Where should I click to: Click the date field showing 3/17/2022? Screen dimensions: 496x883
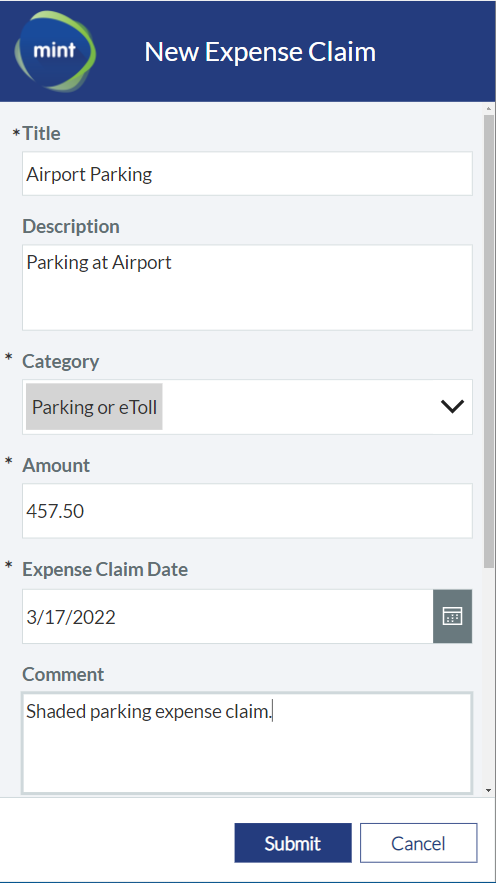(x=227, y=617)
